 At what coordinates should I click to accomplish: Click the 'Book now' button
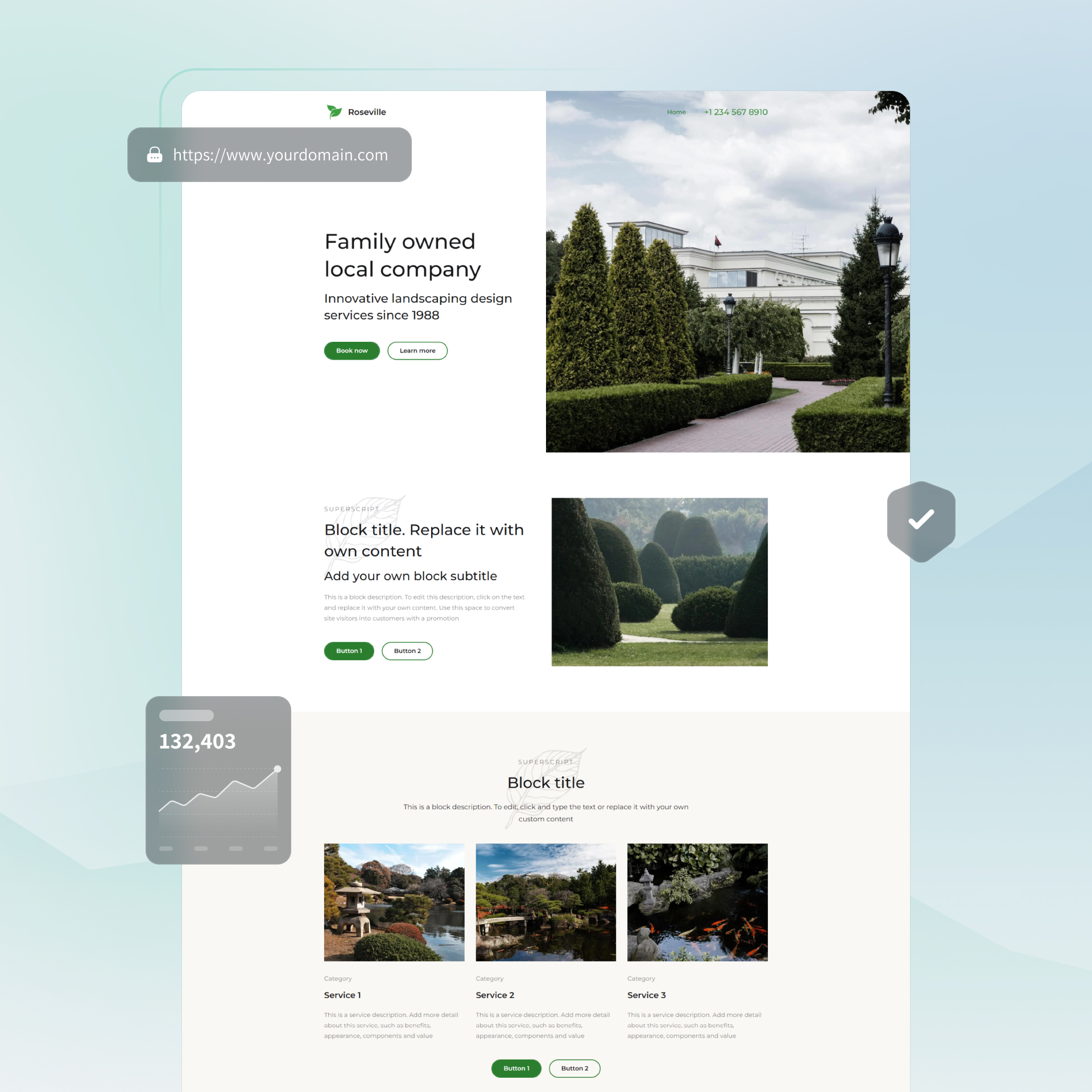(x=352, y=350)
